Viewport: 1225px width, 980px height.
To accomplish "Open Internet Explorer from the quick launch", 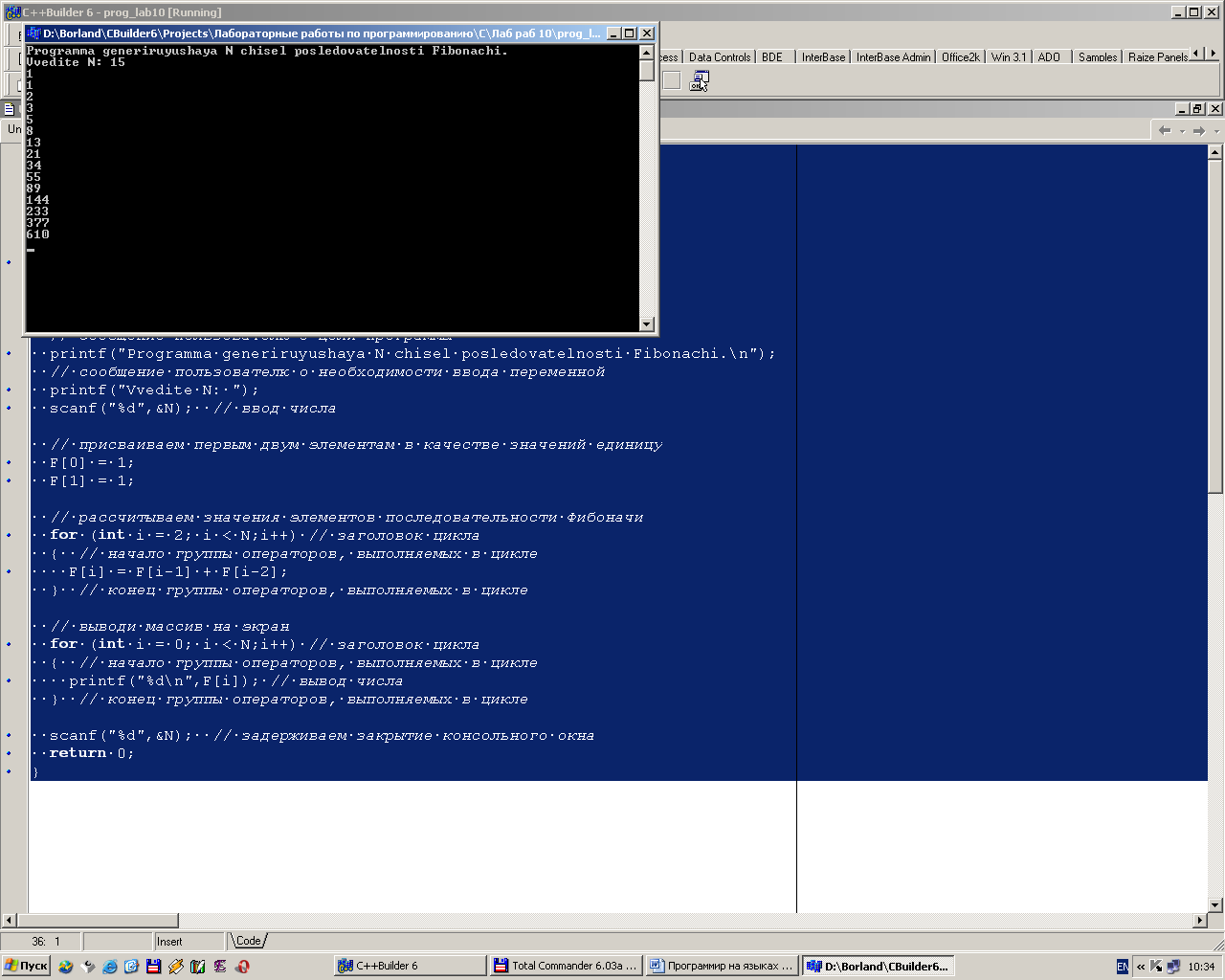I will pyautogui.click(x=109, y=967).
